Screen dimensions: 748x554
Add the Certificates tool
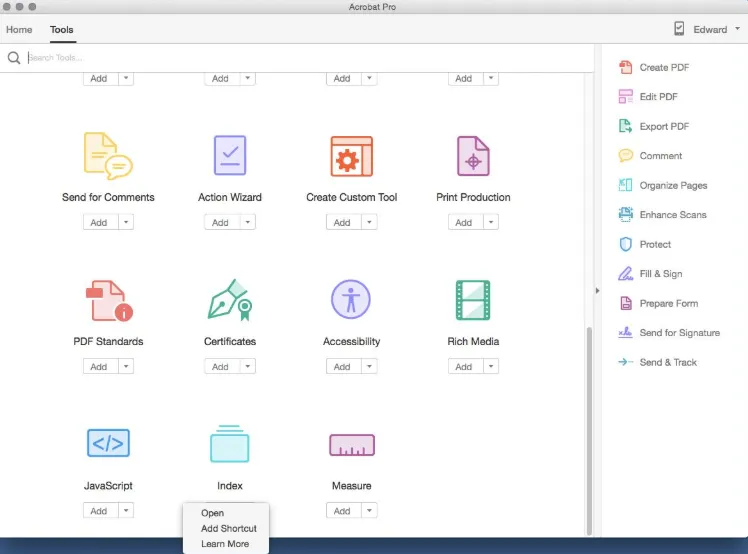(x=222, y=366)
